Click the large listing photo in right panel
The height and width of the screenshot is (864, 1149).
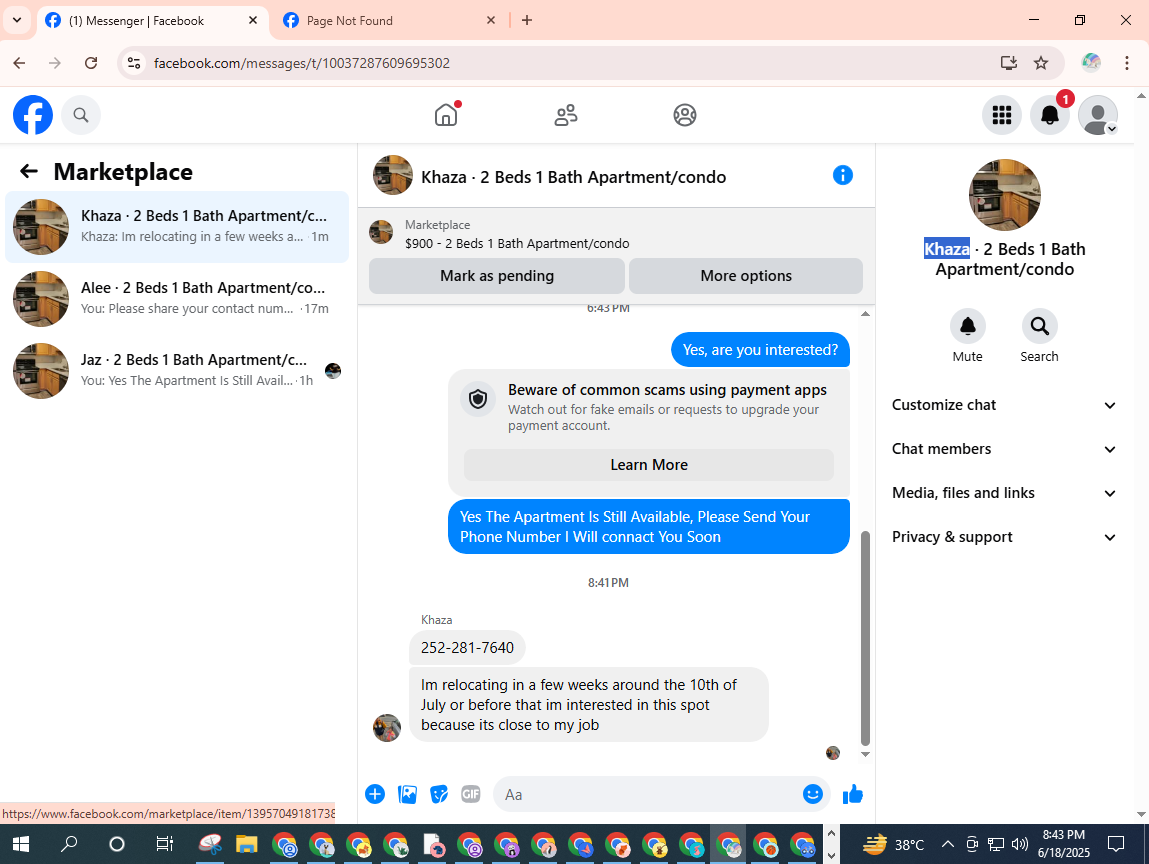[1004, 195]
